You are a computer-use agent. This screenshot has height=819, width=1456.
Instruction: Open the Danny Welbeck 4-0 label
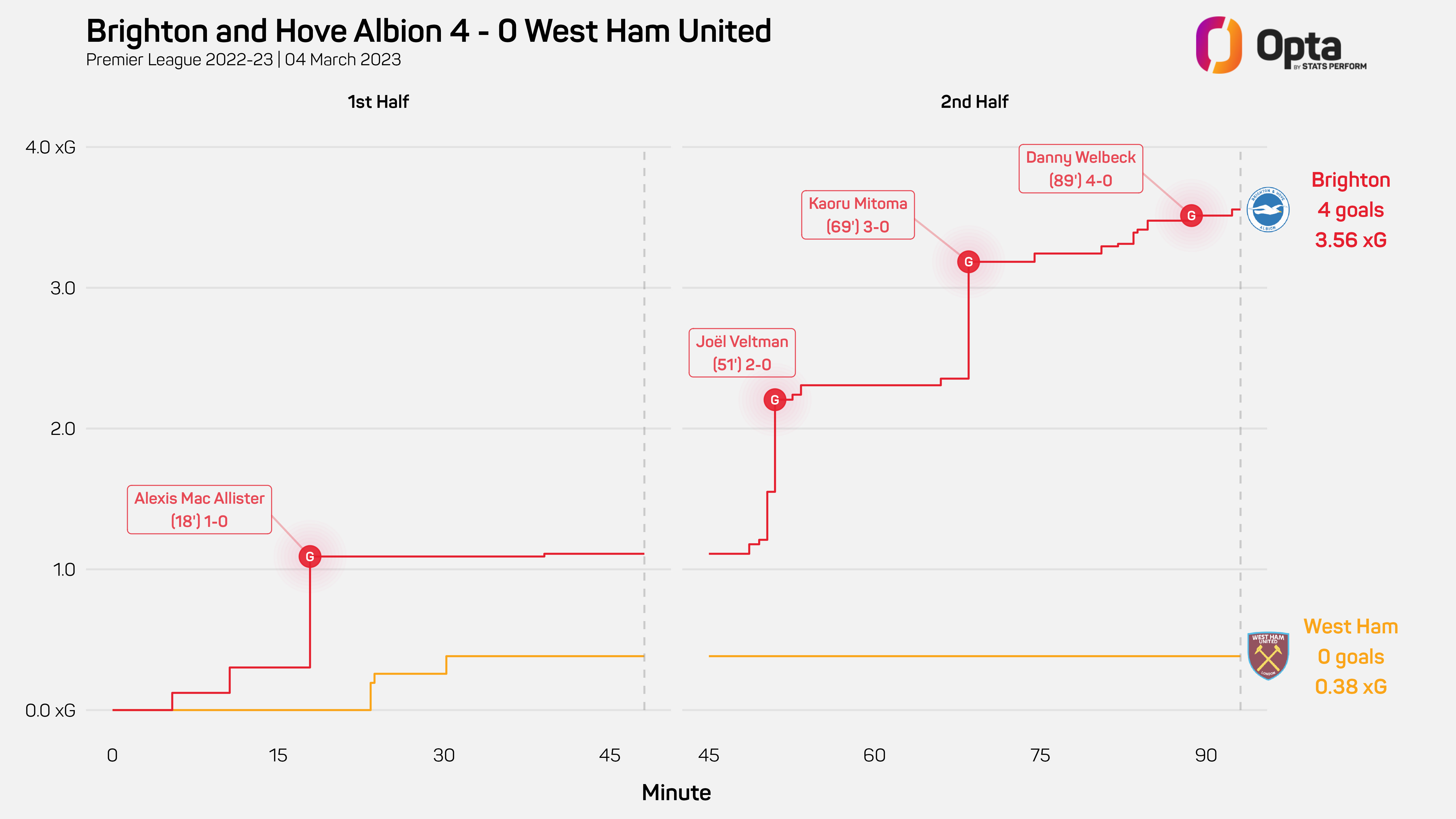click(x=1081, y=168)
